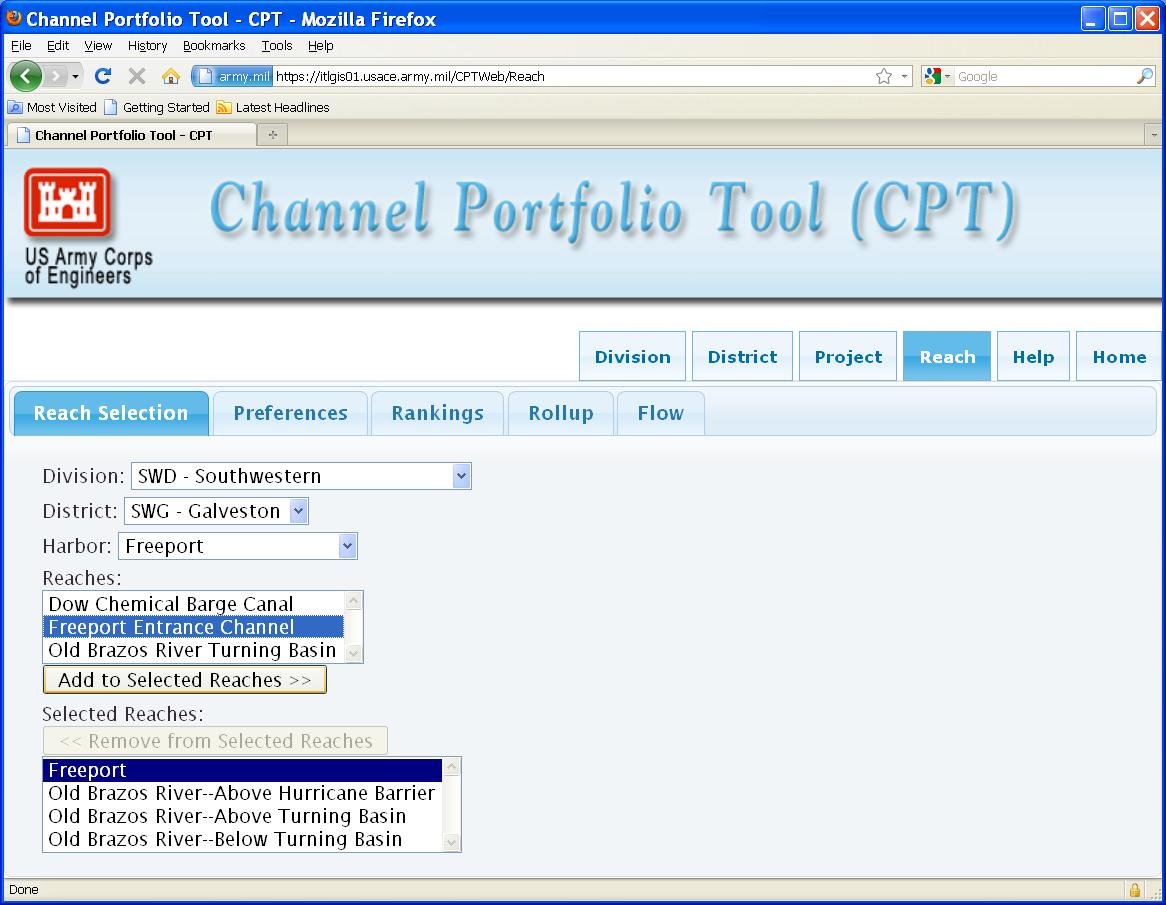
Task: Select Dow Chemical Barge Canal reach
Action: point(193,604)
